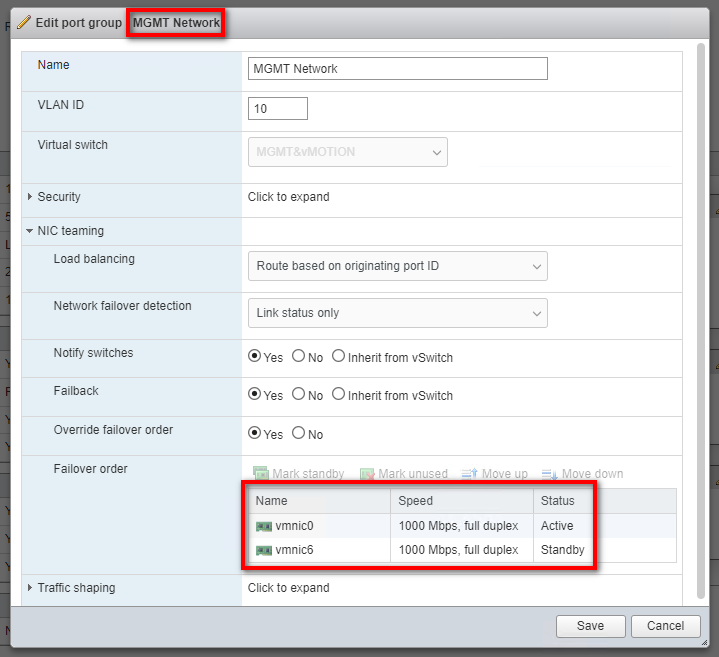Click the Save button
The height and width of the screenshot is (657, 719).
(590, 626)
